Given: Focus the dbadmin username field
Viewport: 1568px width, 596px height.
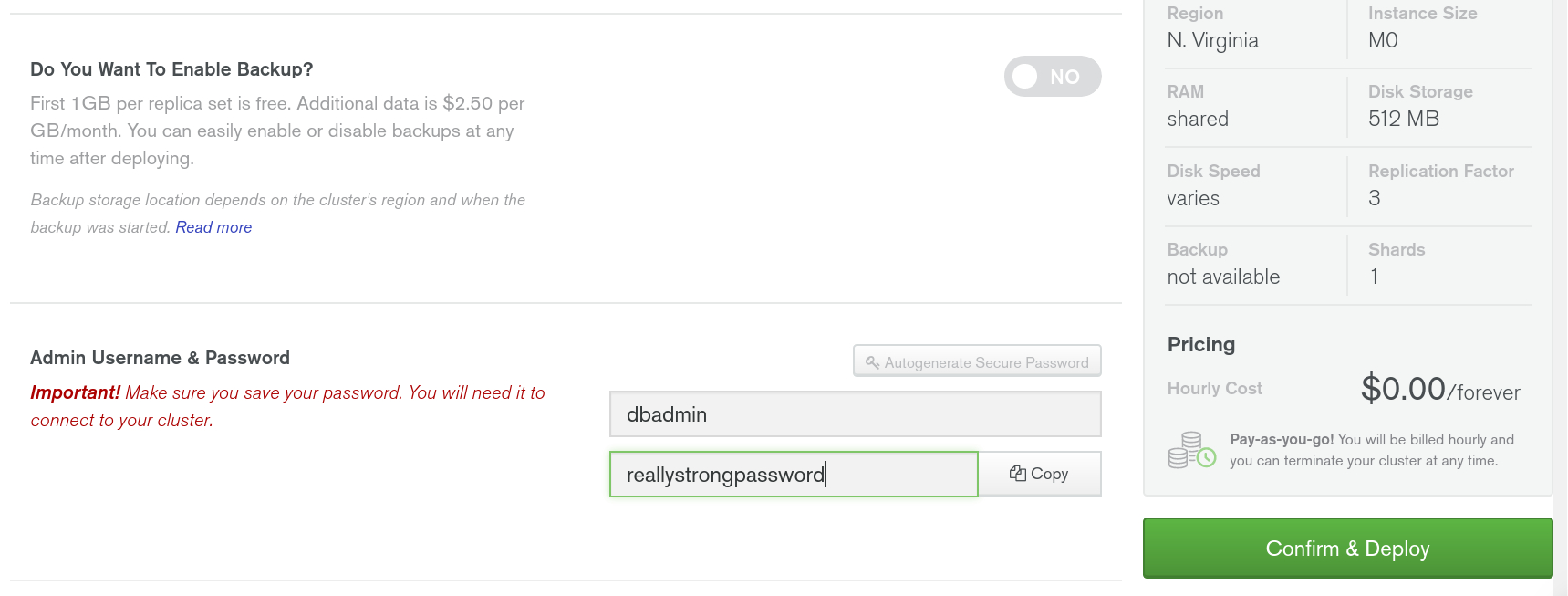Looking at the screenshot, I should (855, 414).
